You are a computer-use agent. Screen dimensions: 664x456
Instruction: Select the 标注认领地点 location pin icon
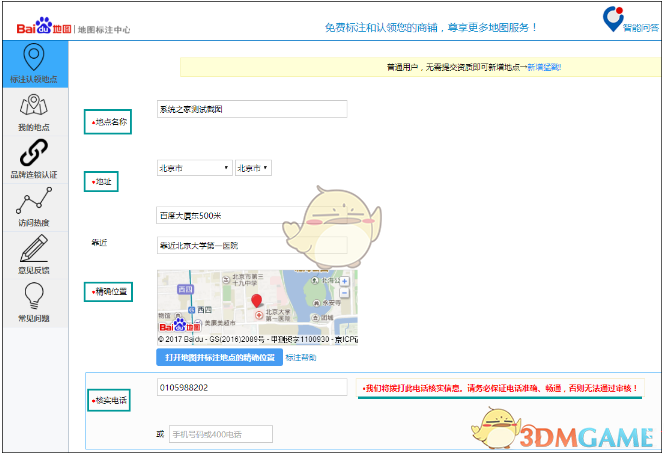34,57
